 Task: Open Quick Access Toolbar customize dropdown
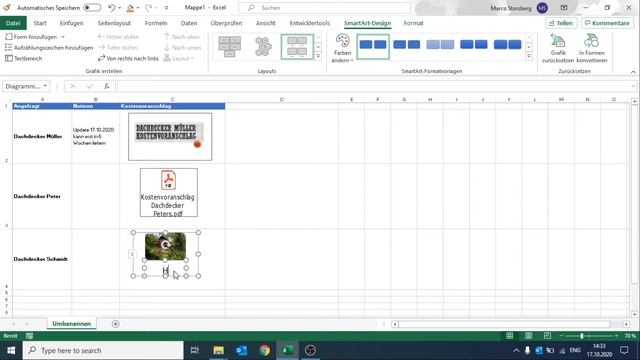click(x=166, y=8)
